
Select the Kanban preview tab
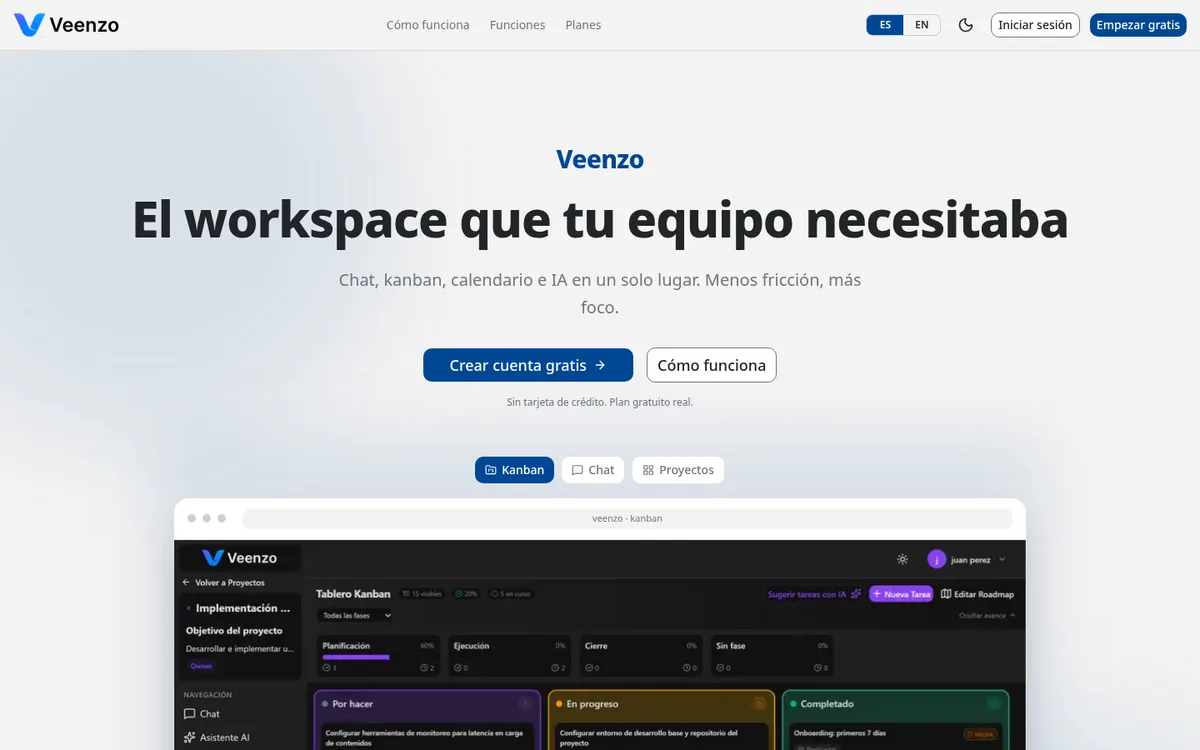(514, 470)
